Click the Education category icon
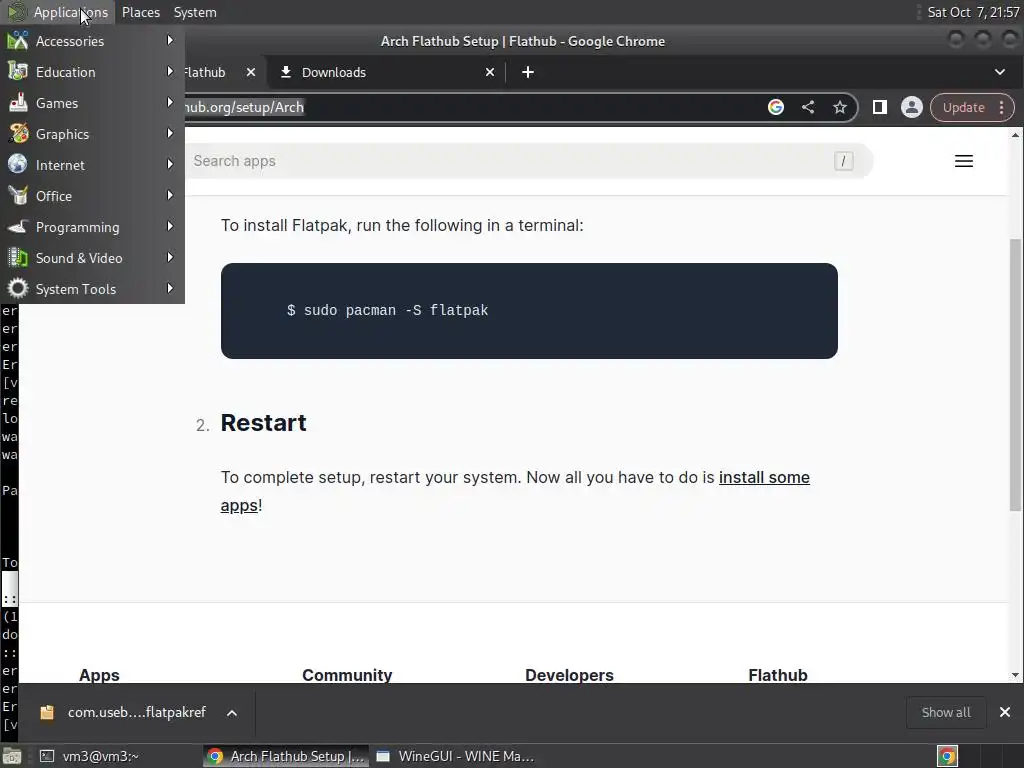The height and width of the screenshot is (768, 1024). click(18, 71)
